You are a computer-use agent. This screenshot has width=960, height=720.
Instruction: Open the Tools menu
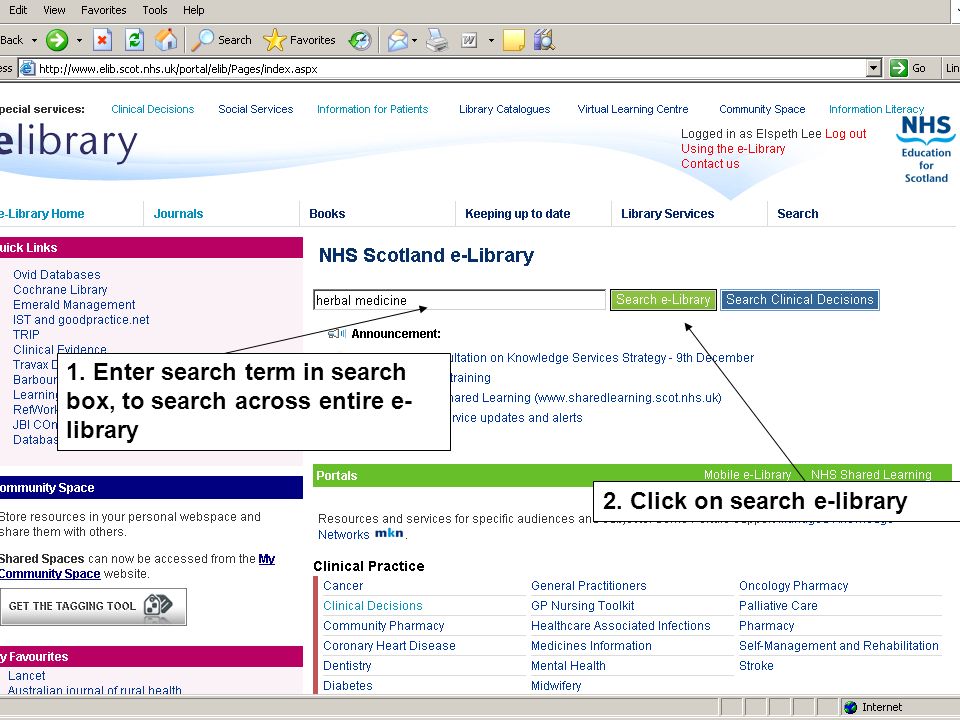point(154,10)
